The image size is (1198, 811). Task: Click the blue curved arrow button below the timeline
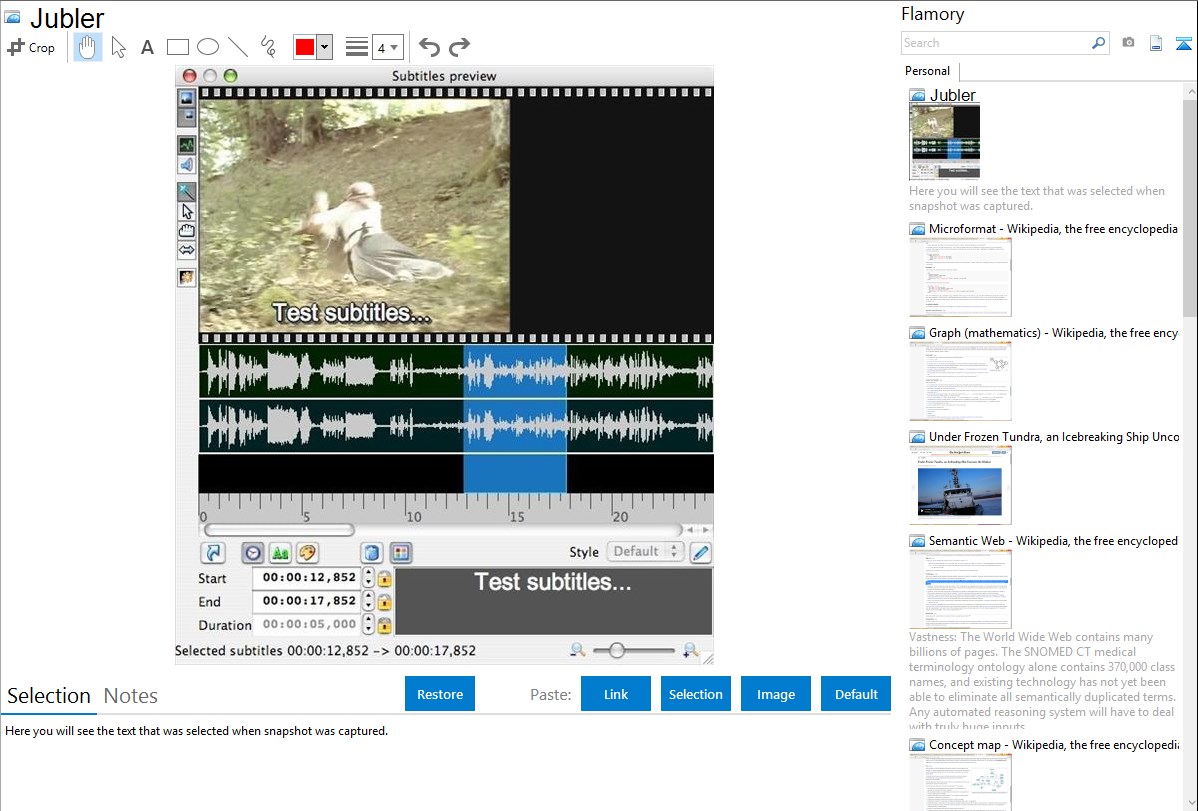pos(212,553)
